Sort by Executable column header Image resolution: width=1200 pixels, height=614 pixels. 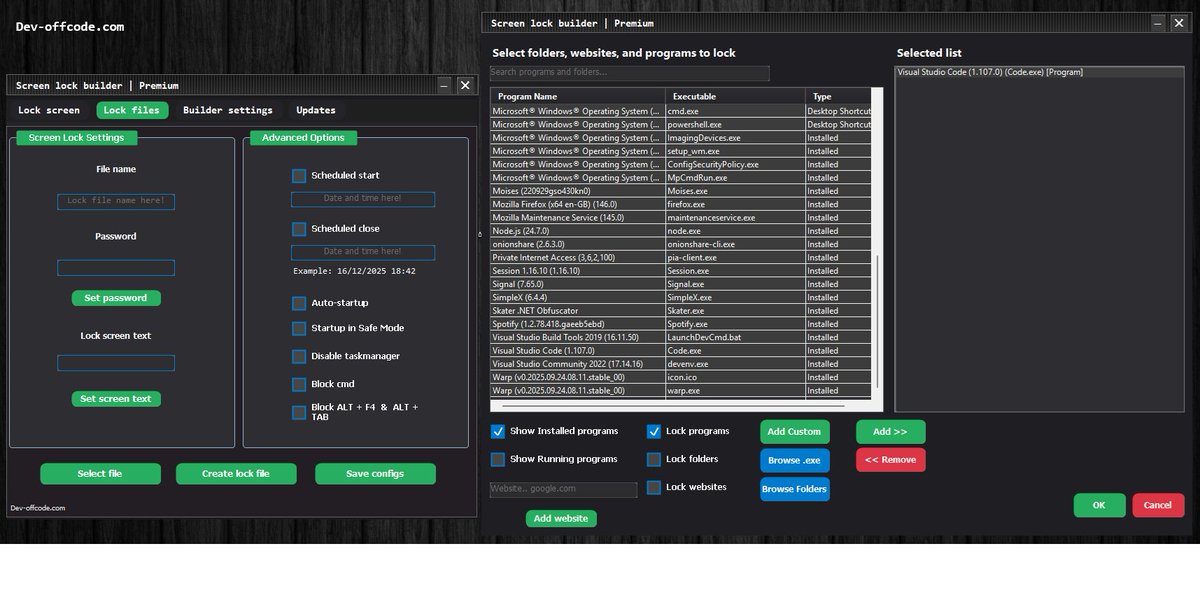pos(735,96)
